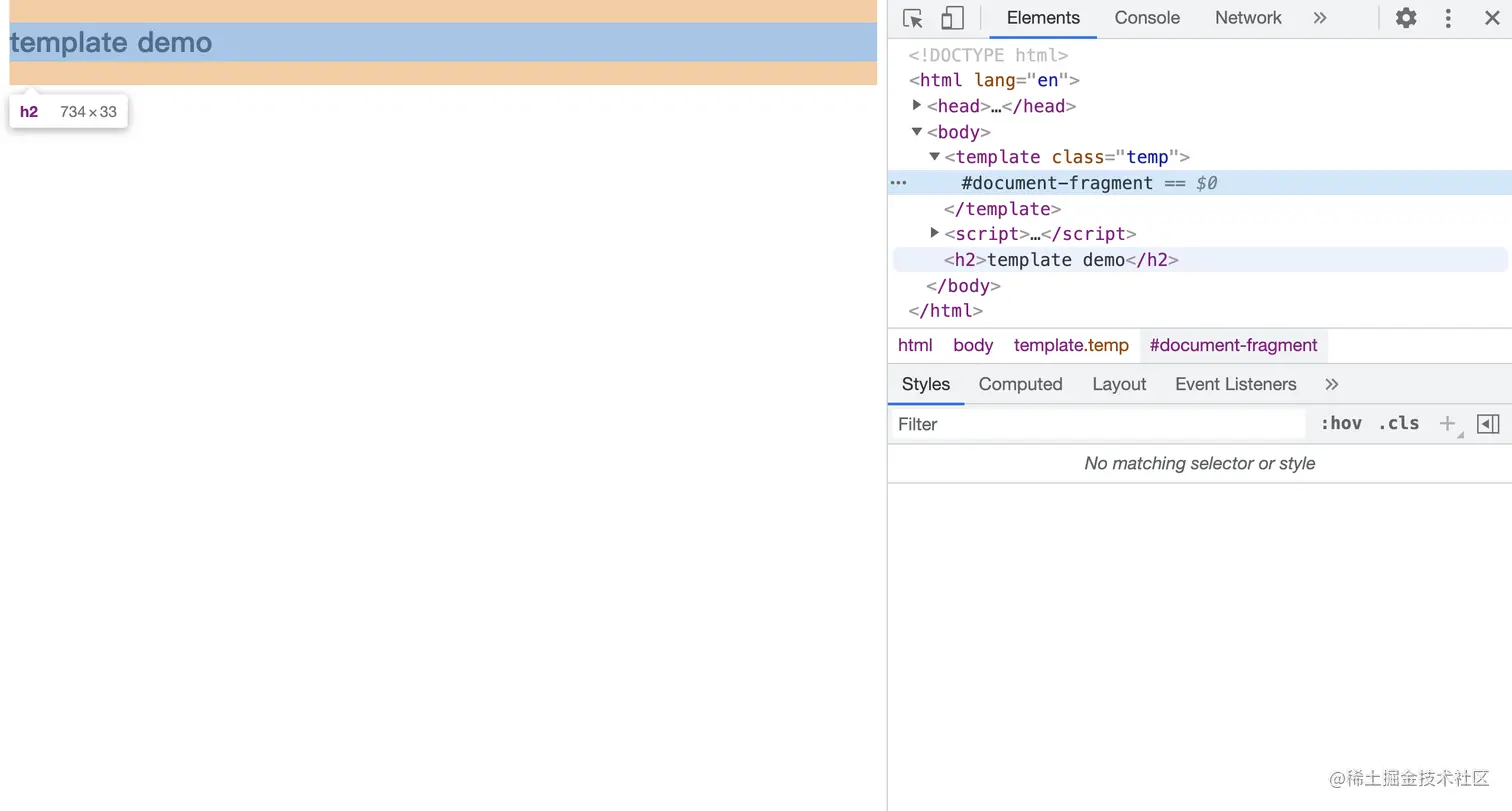Close the DevTools panel
Image resolution: width=1512 pixels, height=811 pixels.
1492,18
